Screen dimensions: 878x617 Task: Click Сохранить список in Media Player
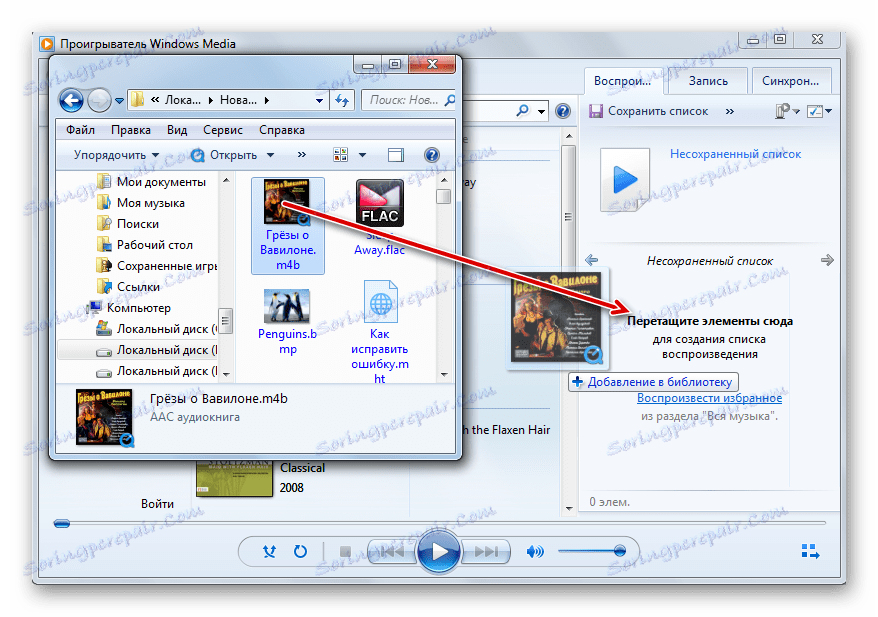pyautogui.click(x=649, y=111)
